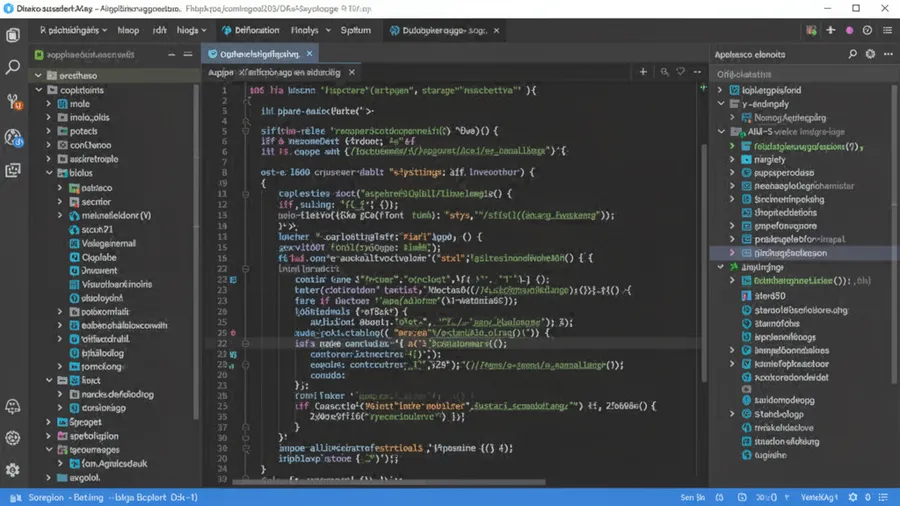Open the Source Control branch icon with orange badge

click(14, 102)
